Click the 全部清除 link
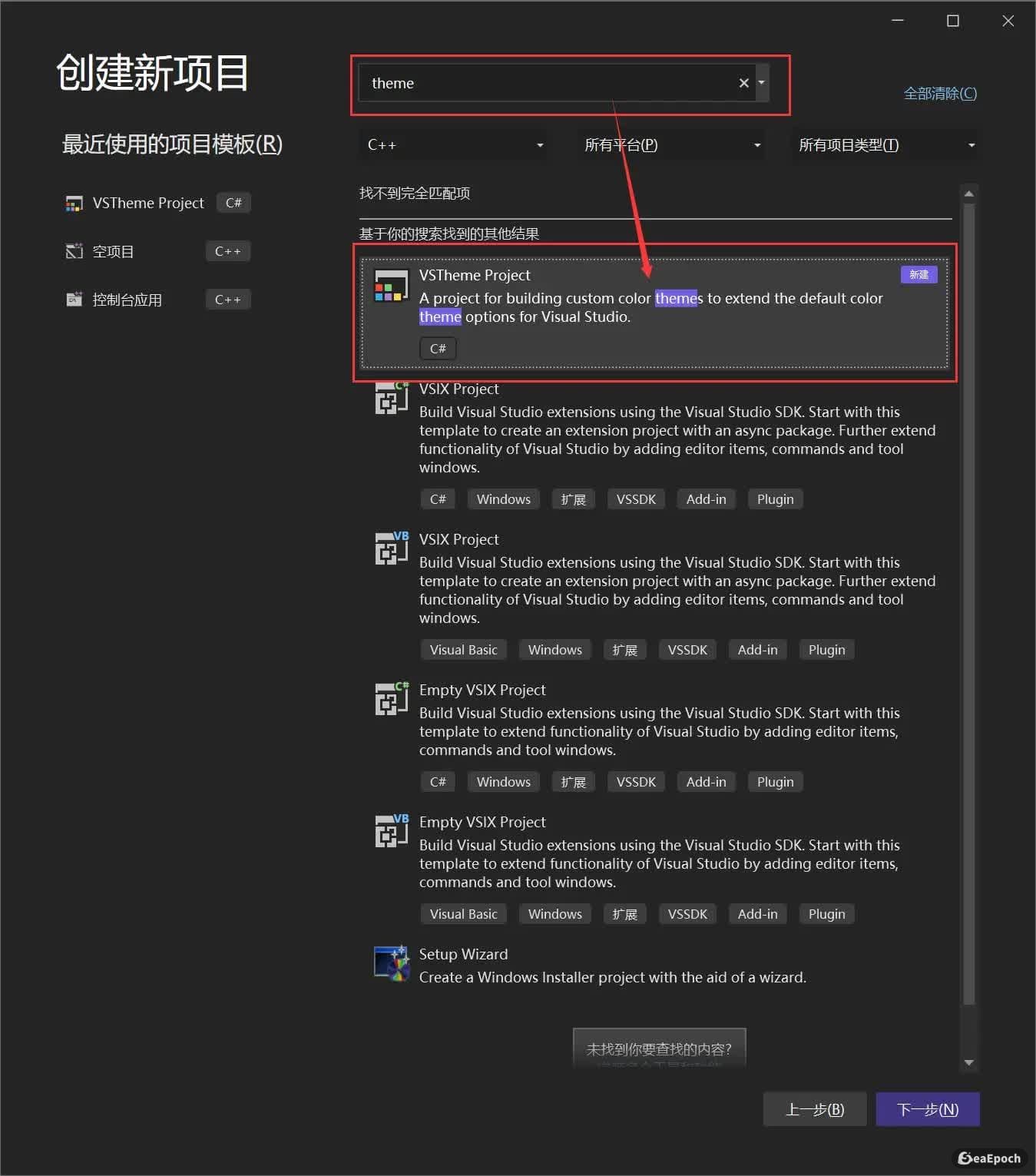The image size is (1036, 1176). pyautogui.click(x=940, y=94)
